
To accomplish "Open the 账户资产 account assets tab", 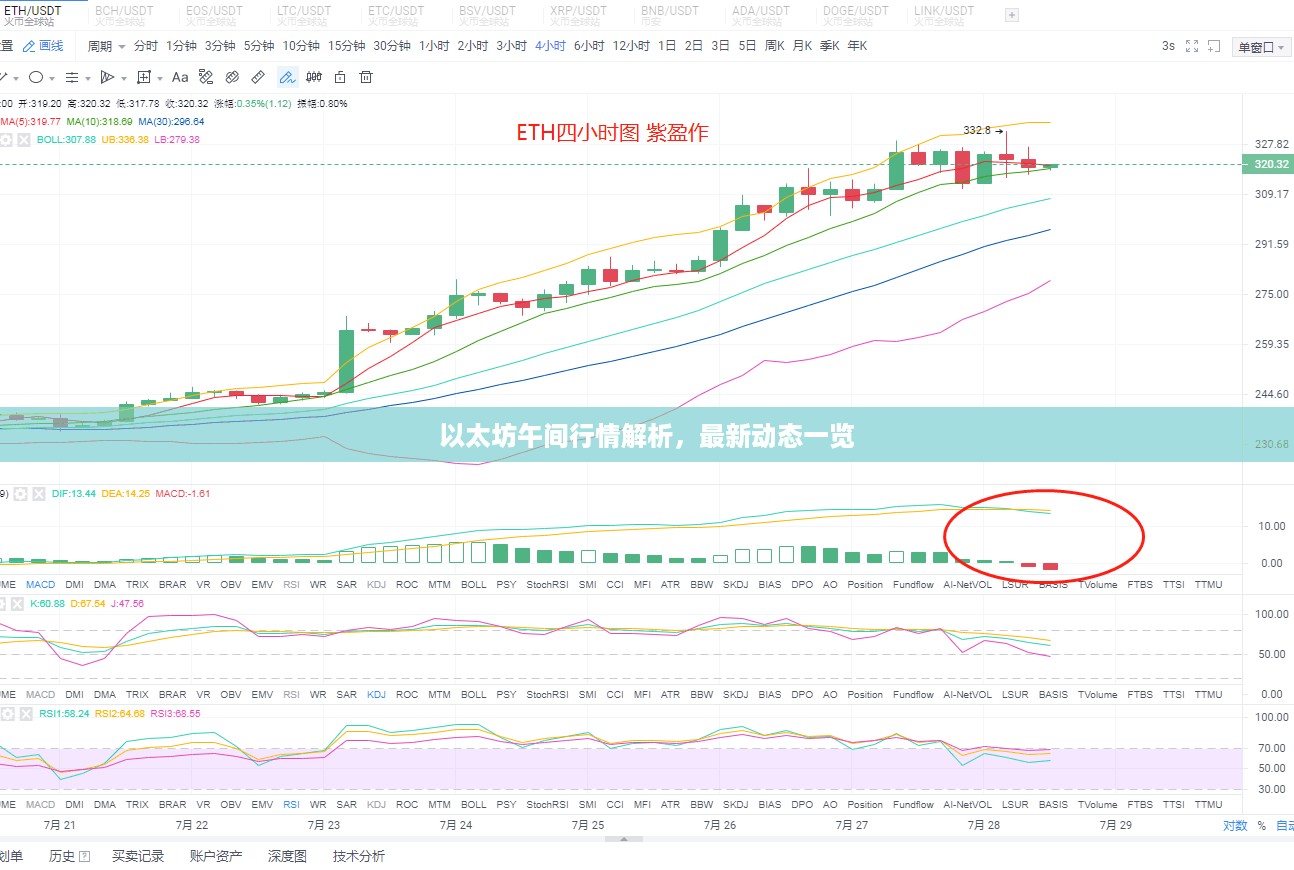I will pos(216,856).
